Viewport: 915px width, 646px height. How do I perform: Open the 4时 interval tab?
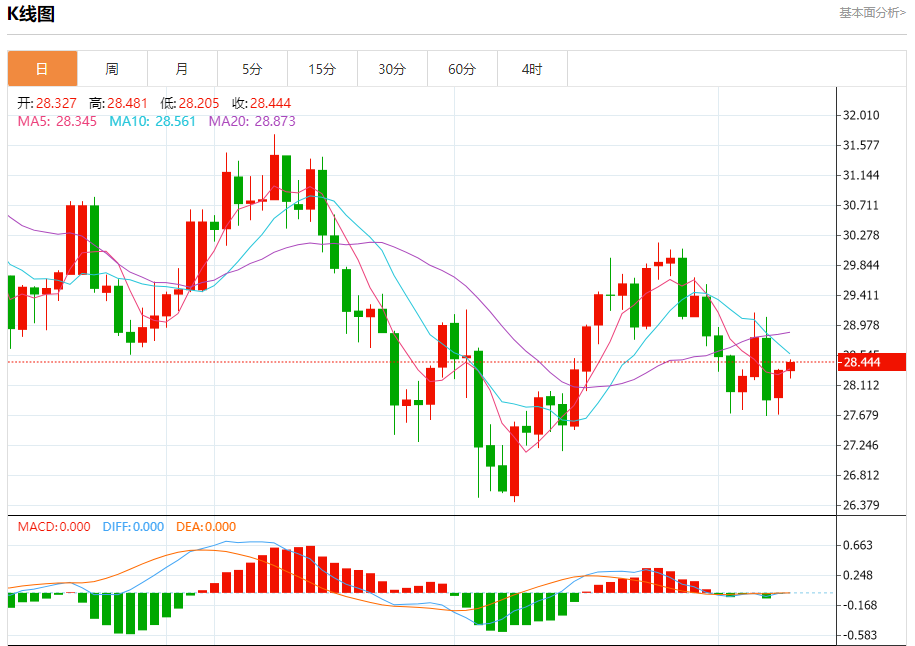click(532, 69)
